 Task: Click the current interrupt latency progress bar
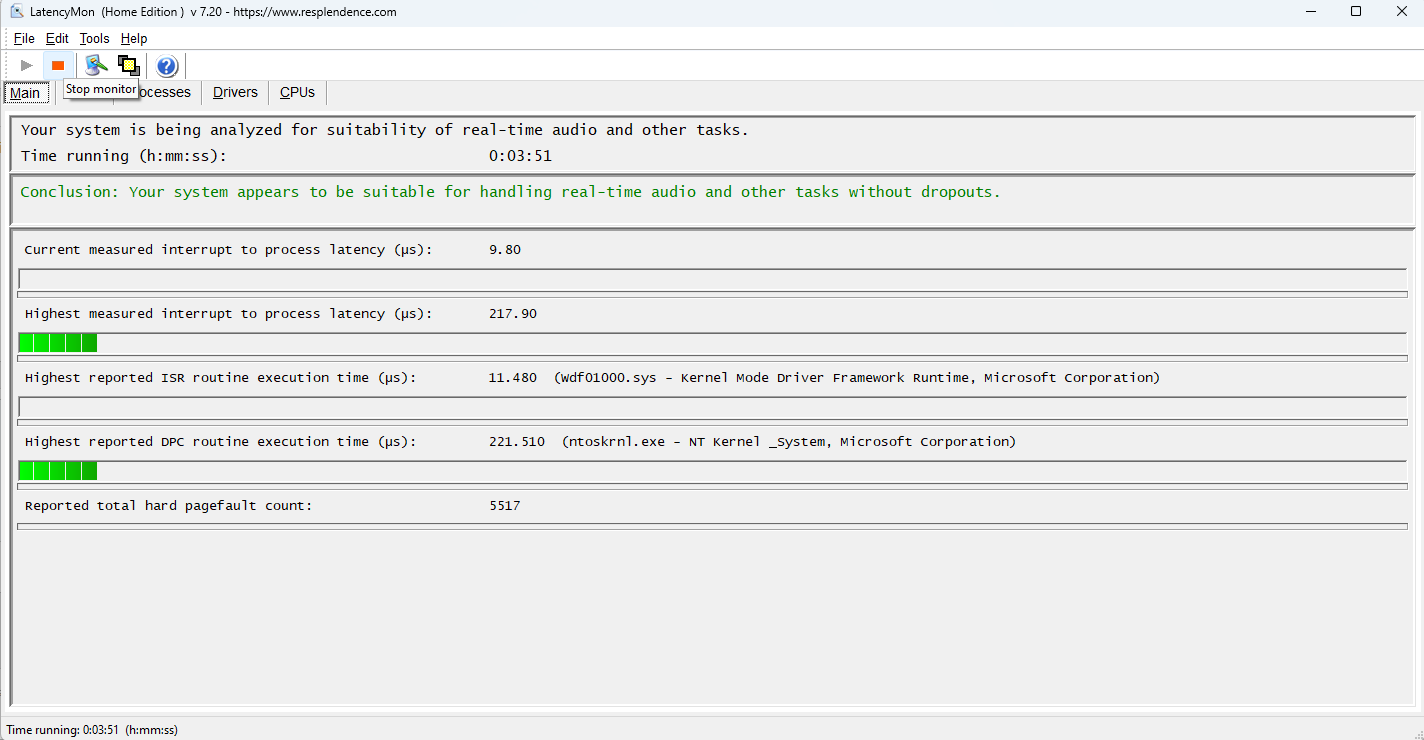712,279
